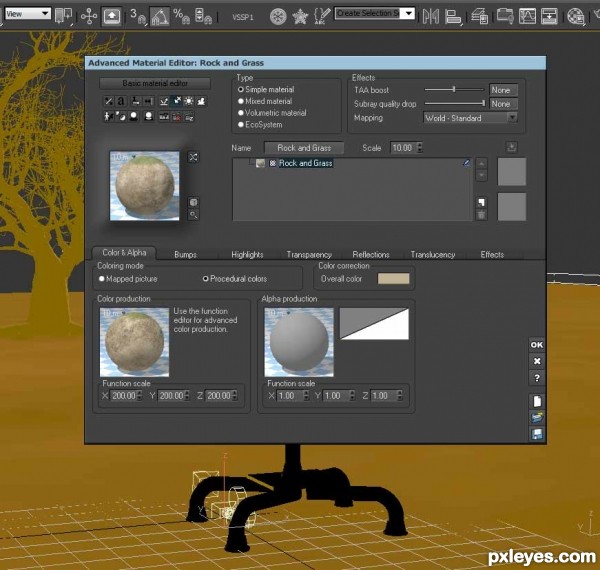Screen dimensions: 600x570
Task: Click the TAA boost slider handle
Action: pyautogui.click(x=454, y=89)
